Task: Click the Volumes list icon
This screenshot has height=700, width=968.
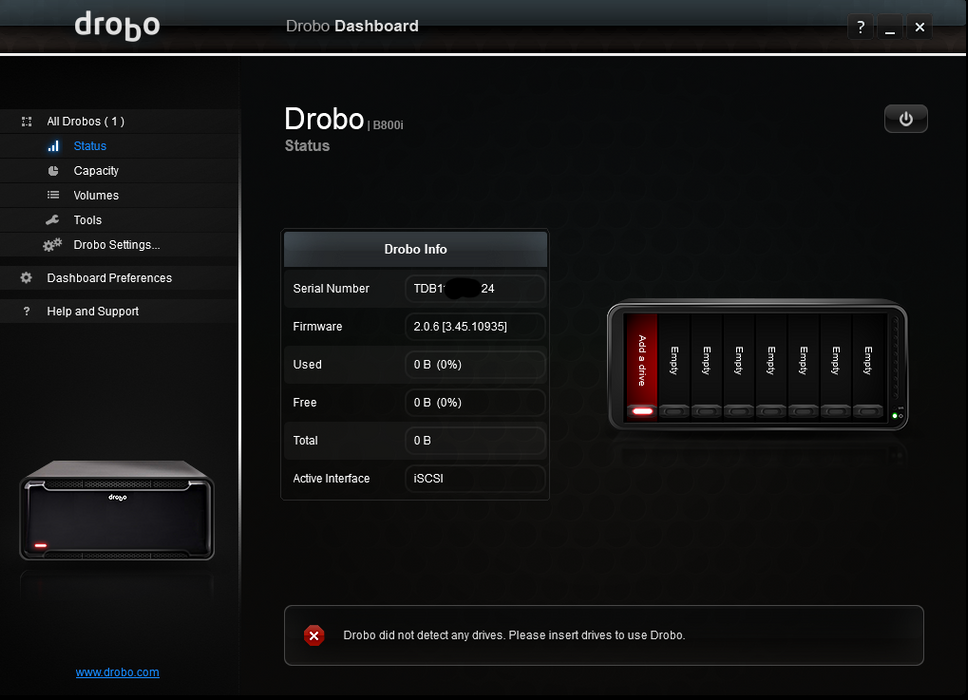Action: click(54, 195)
